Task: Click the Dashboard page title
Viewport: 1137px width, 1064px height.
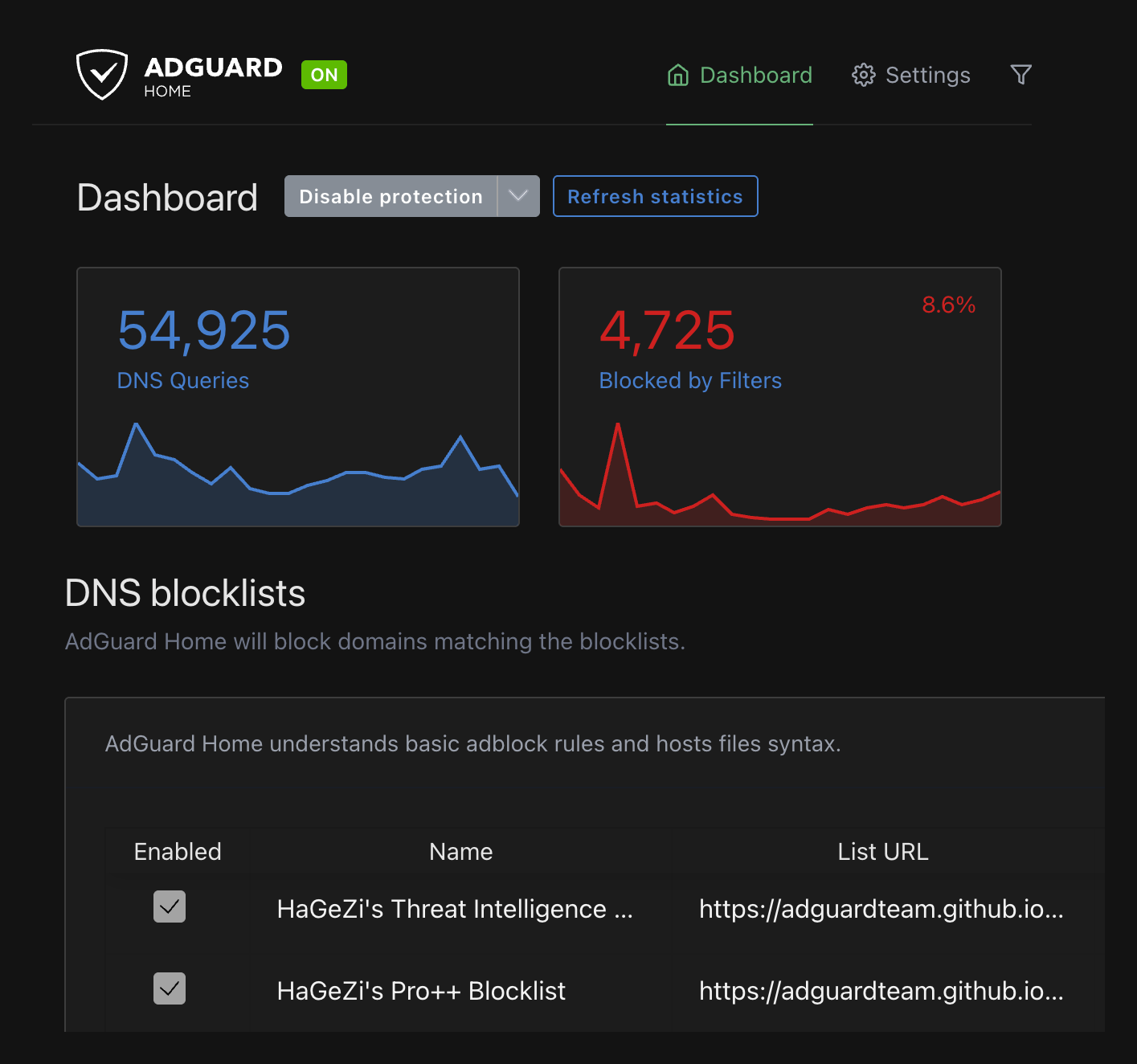Action: click(x=167, y=198)
